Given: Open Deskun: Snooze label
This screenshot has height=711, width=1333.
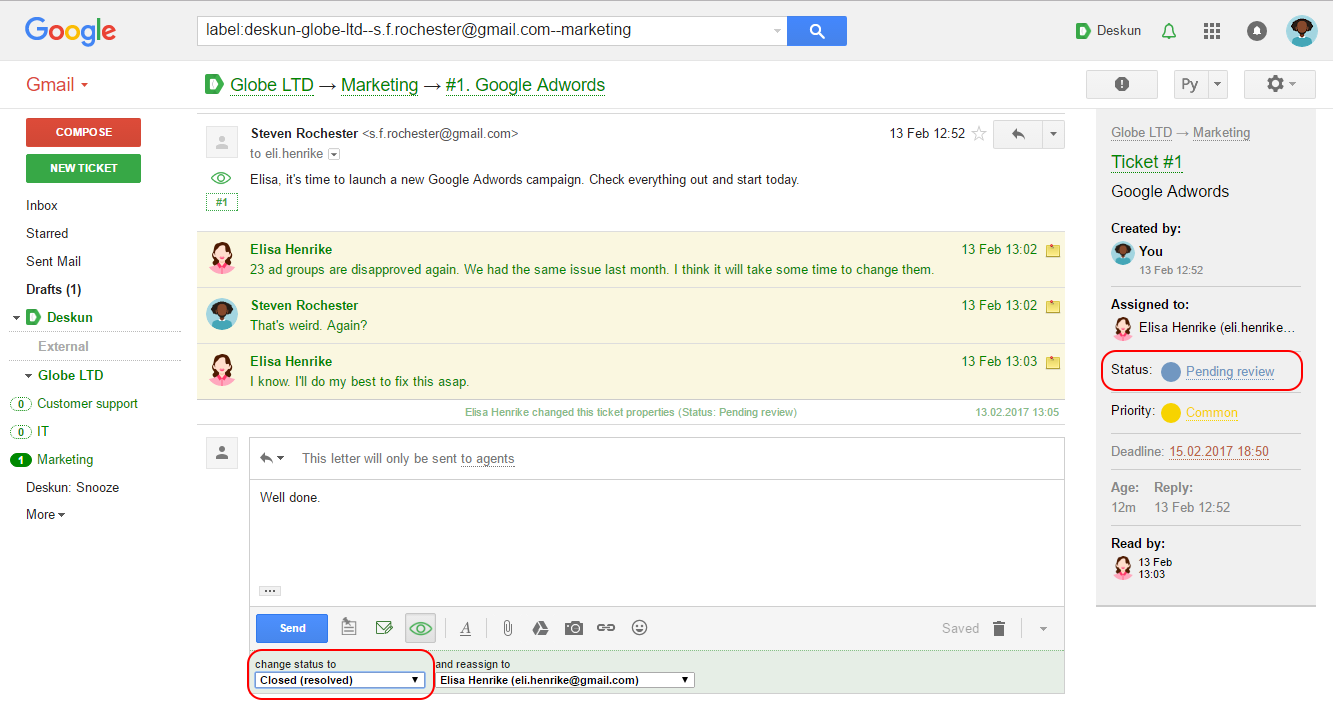Looking at the screenshot, I should click(x=72, y=487).
